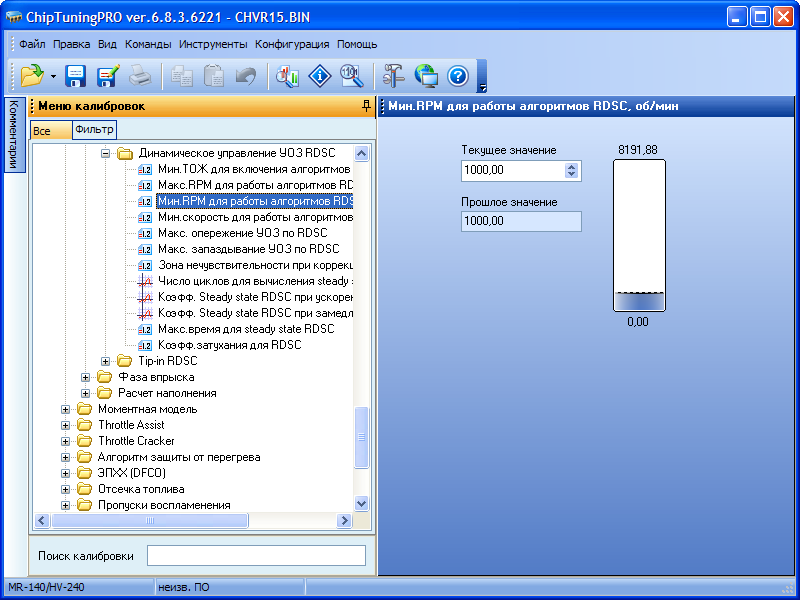Expand the Throttle Assist folder
The width and height of the screenshot is (800, 600).
[x=66, y=425]
